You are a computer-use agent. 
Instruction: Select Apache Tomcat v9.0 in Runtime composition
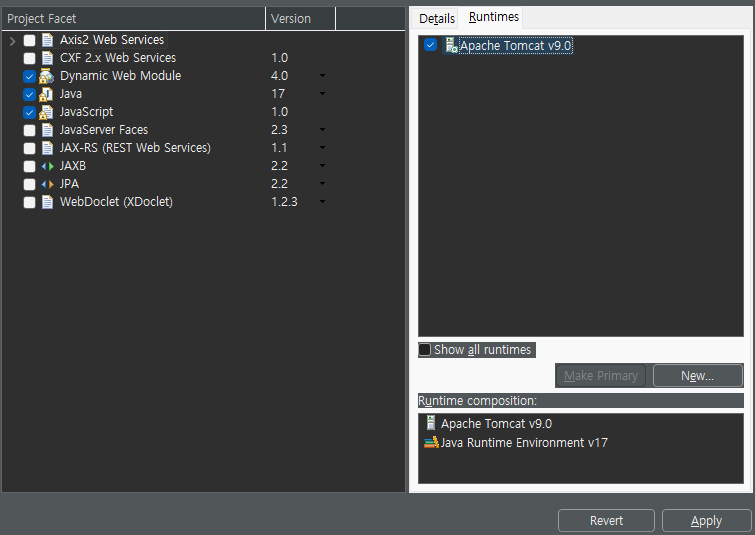tap(496, 424)
